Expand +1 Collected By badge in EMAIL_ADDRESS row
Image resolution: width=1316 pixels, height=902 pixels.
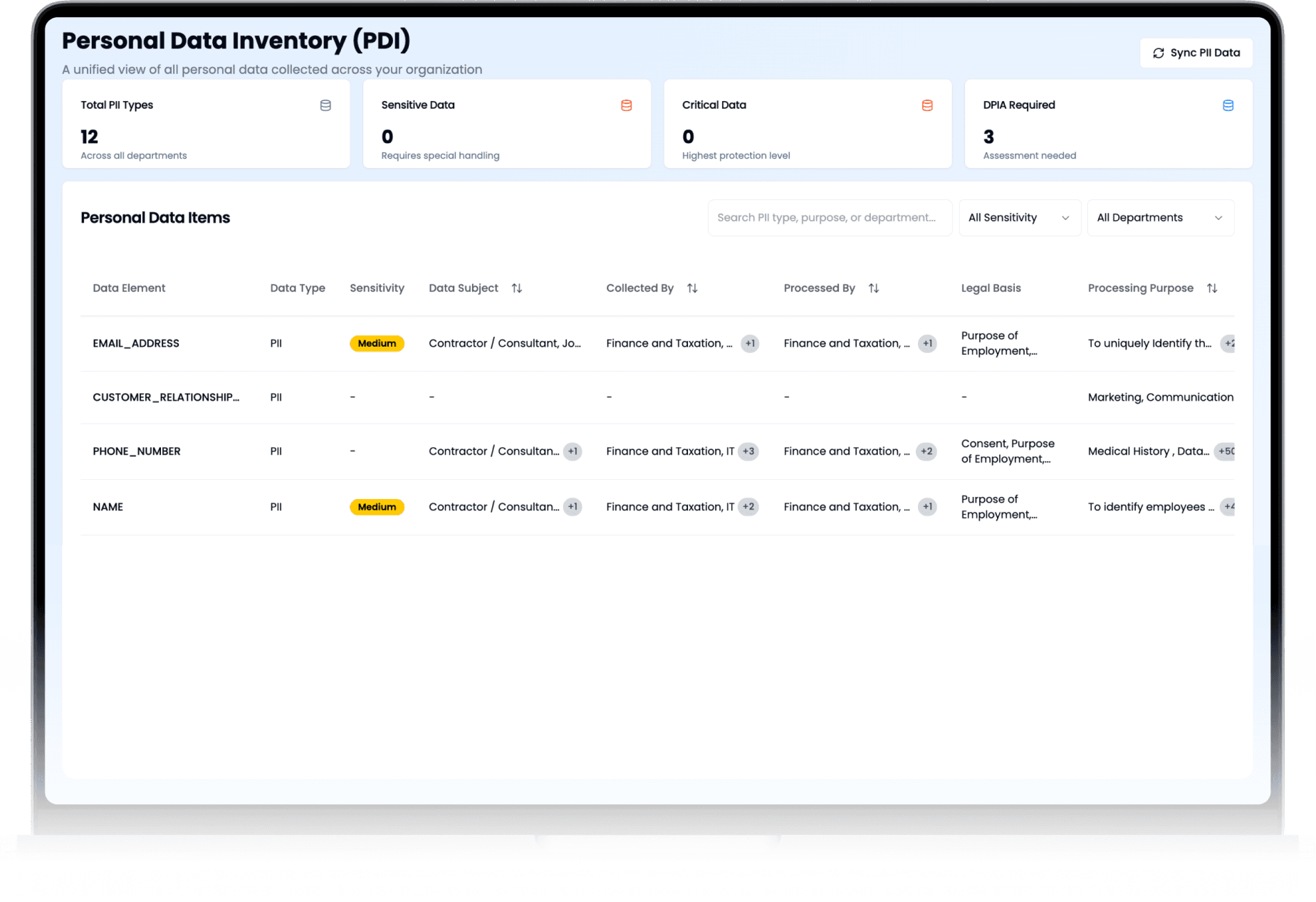click(x=750, y=344)
